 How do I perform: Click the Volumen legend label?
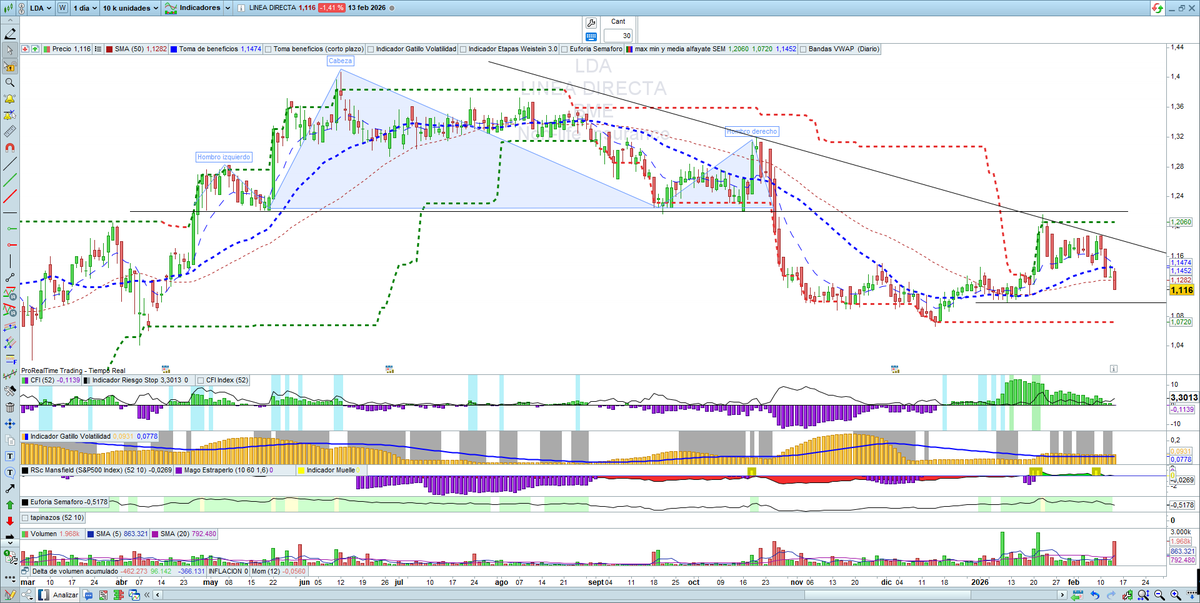pyautogui.click(x=44, y=534)
